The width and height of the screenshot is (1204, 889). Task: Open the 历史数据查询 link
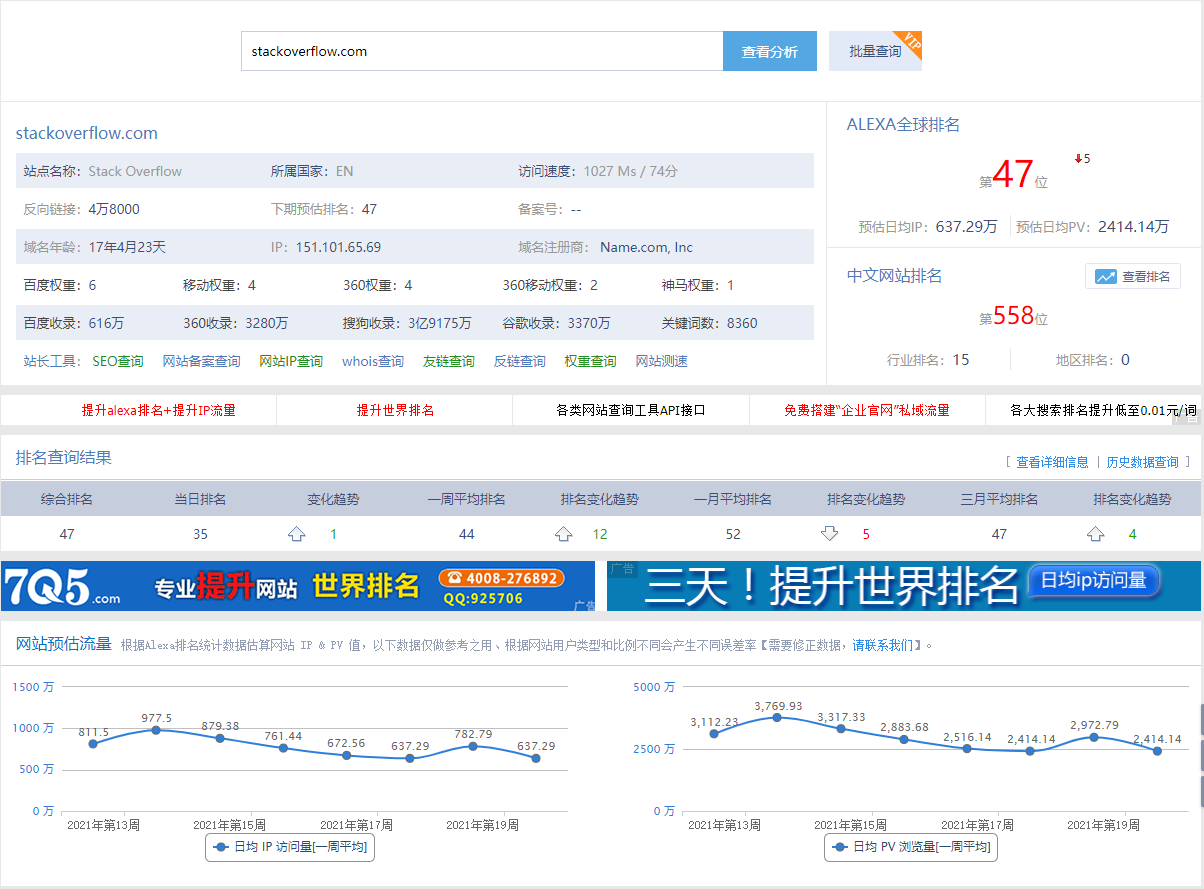(1143, 462)
